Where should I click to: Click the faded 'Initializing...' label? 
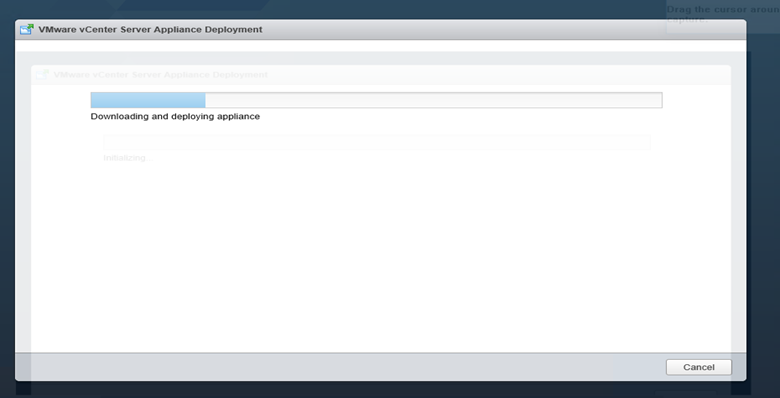pyautogui.click(x=128, y=158)
